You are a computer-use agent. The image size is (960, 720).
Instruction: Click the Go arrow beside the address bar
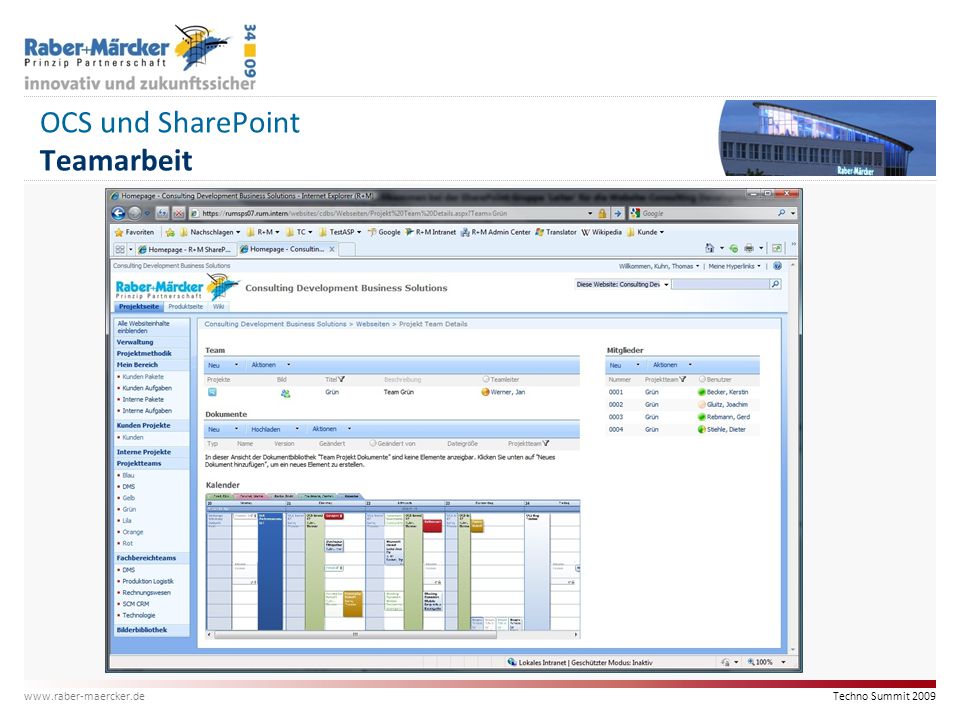617,213
